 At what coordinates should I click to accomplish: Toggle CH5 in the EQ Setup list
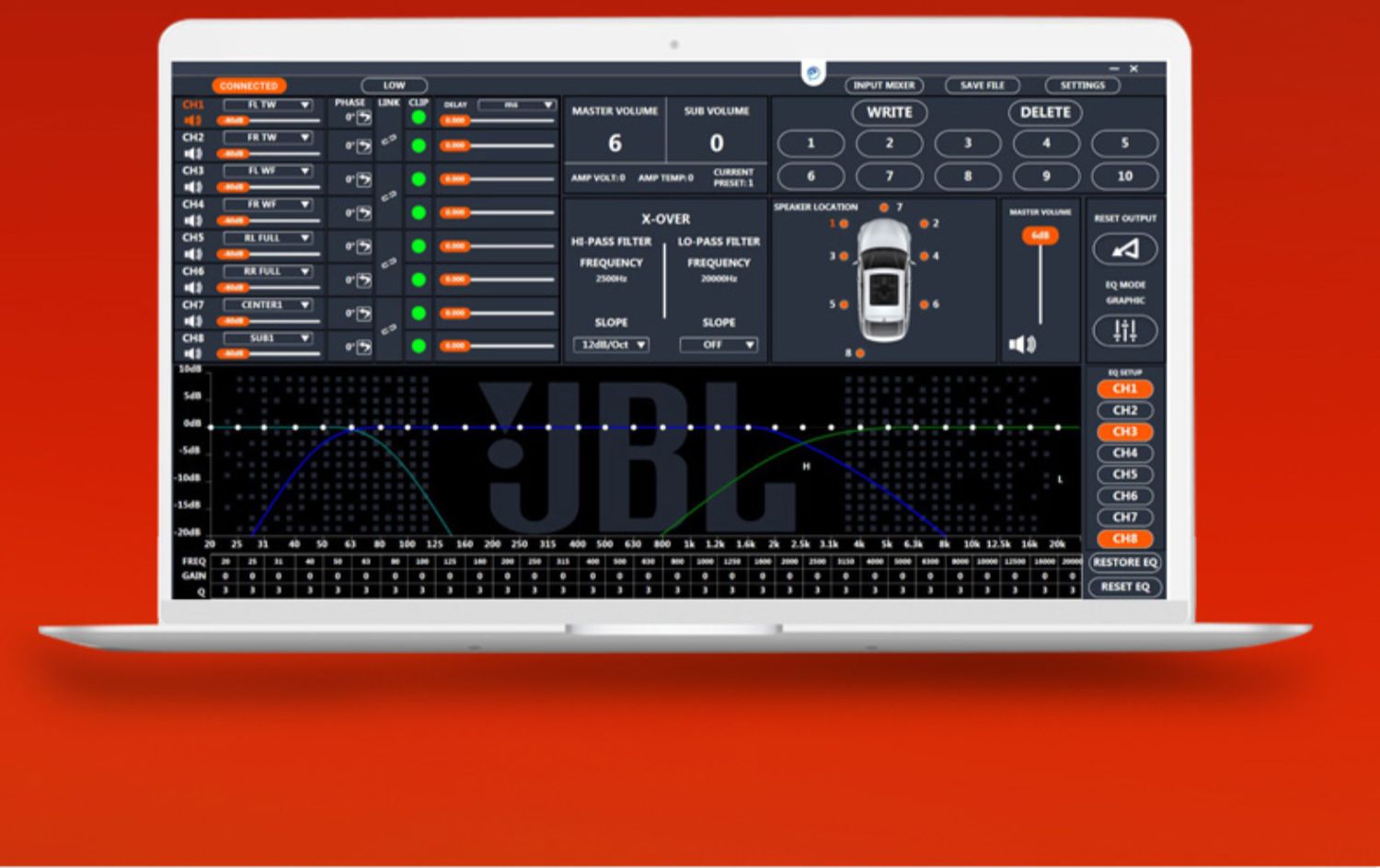1125,474
